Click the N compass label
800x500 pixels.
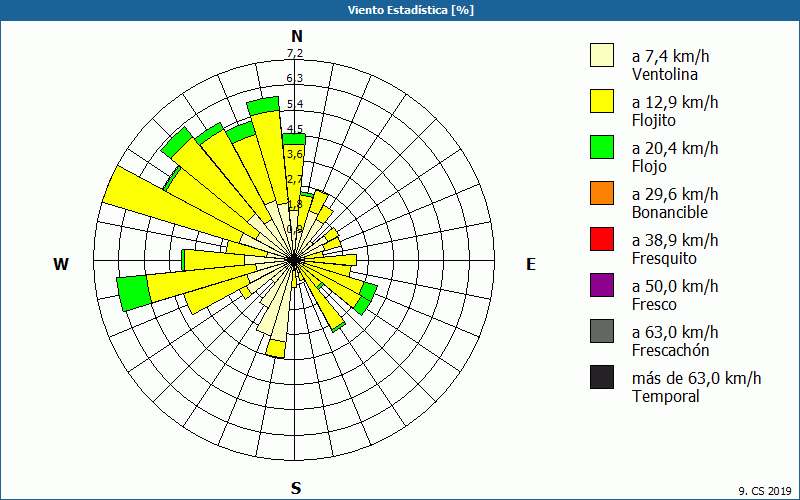(297, 36)
